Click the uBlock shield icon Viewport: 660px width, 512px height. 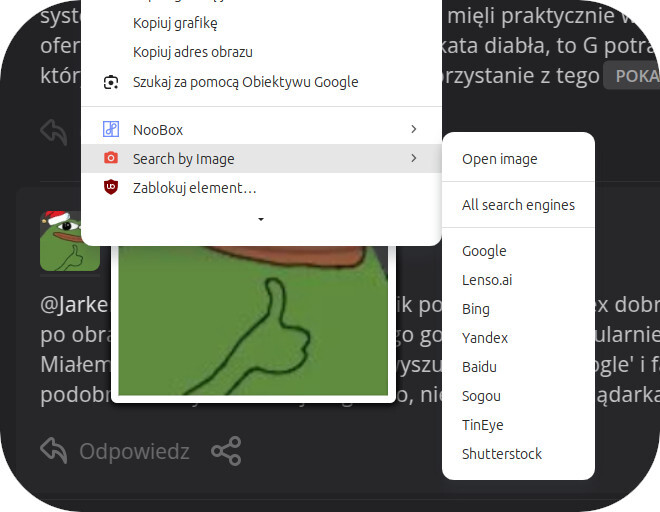(111, 187)
